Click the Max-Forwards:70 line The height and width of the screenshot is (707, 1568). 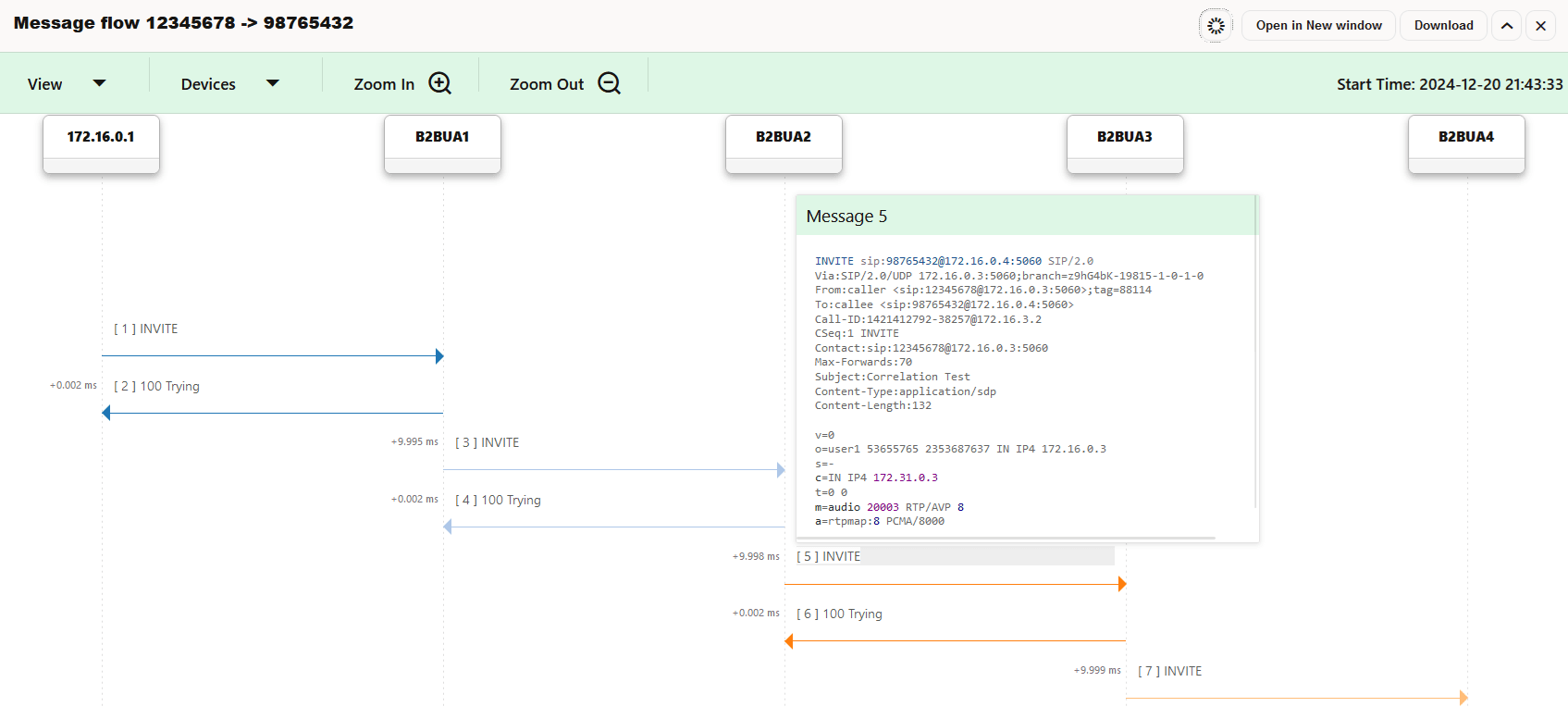point(863,362)
